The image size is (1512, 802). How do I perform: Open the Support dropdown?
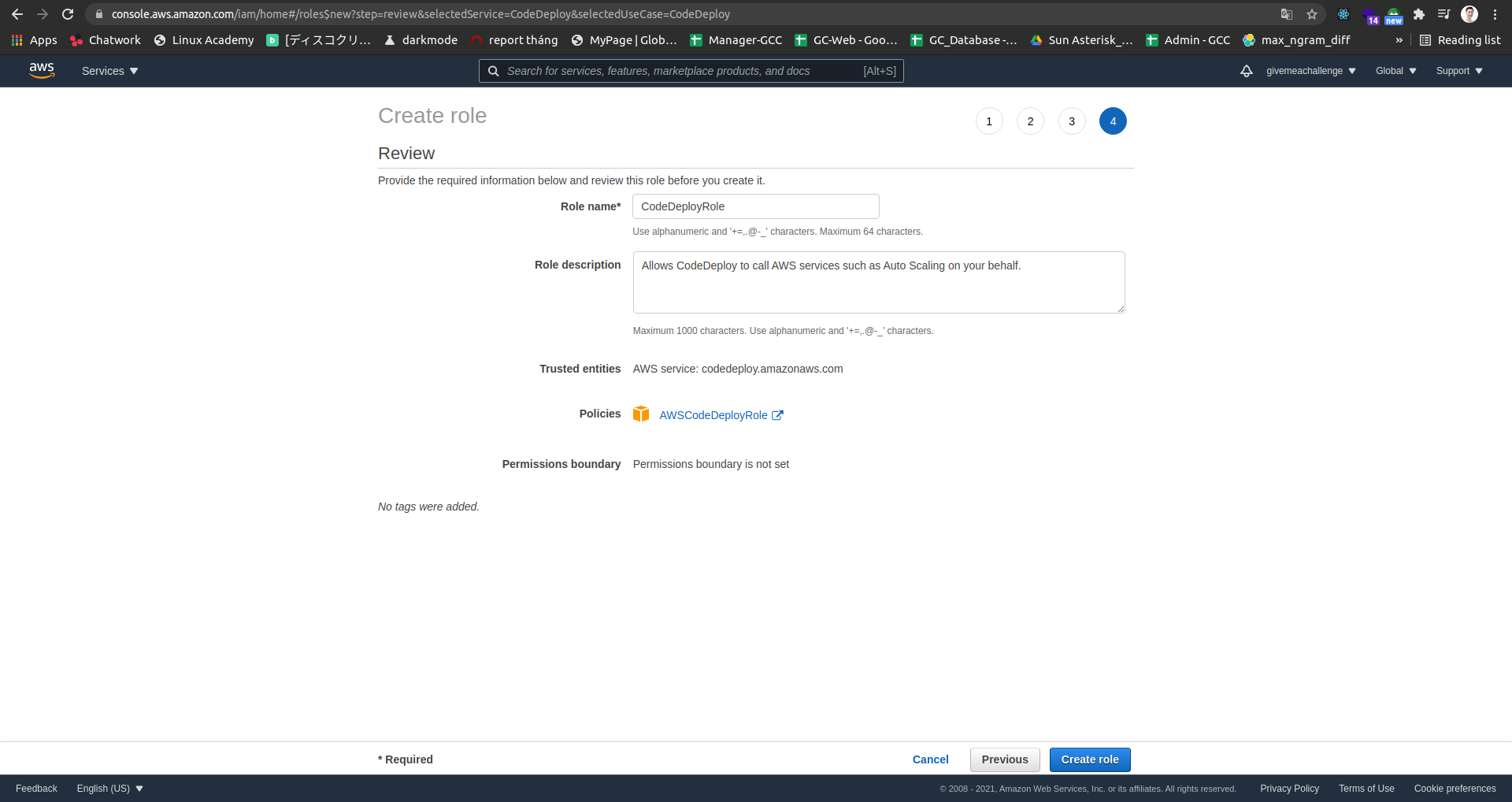tap(1458, 71)
